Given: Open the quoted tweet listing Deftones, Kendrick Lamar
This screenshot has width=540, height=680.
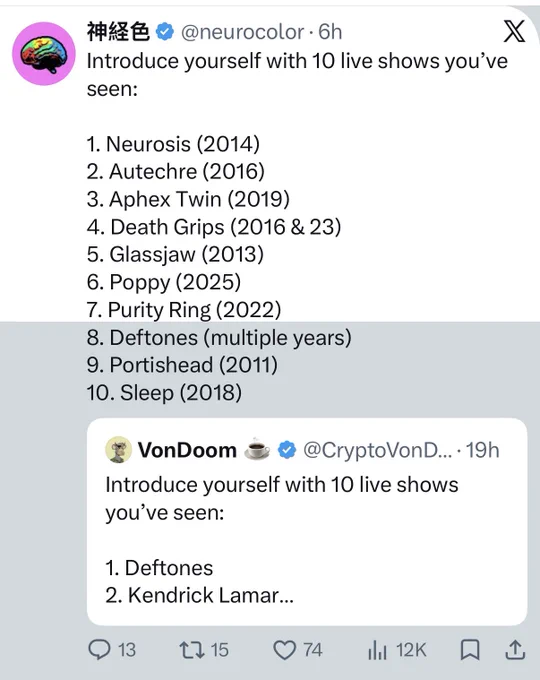Looking at the screenshot, I should (x=307, y=522).
